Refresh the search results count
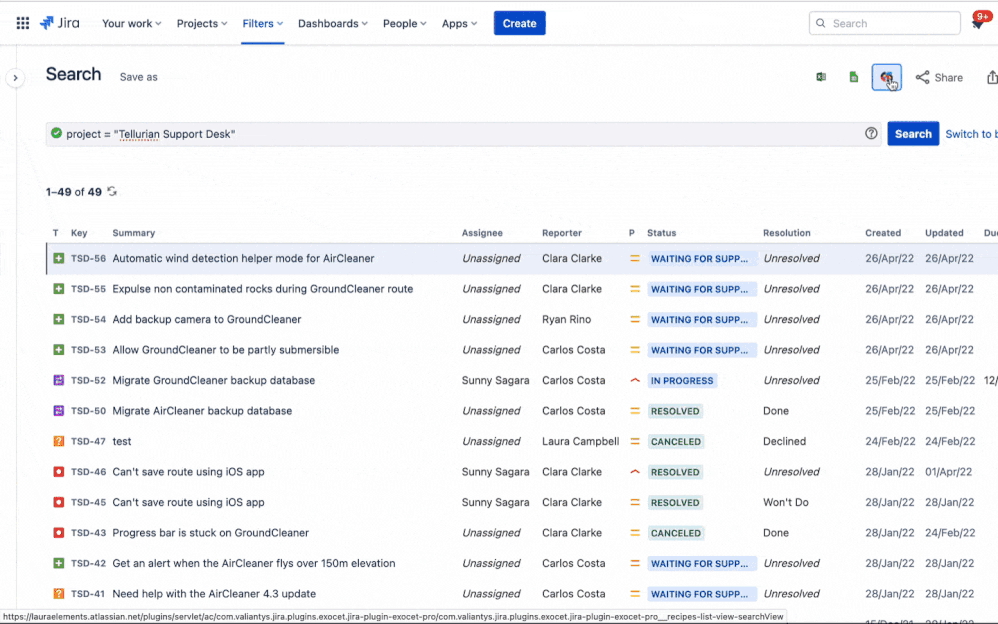This screenshot has height=624, width=998. [x=112, y=192]
